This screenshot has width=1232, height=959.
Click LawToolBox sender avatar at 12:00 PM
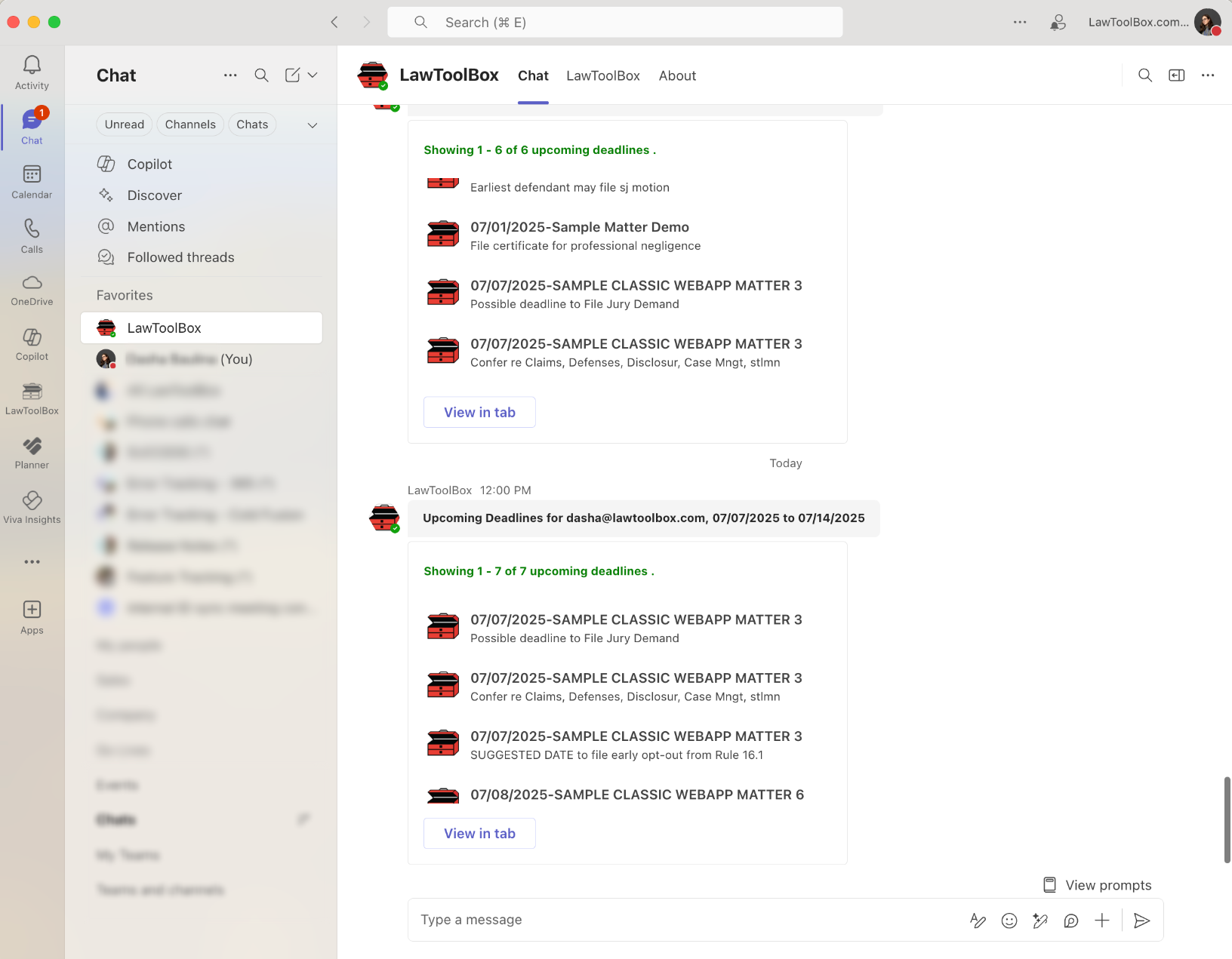point(384,518)
